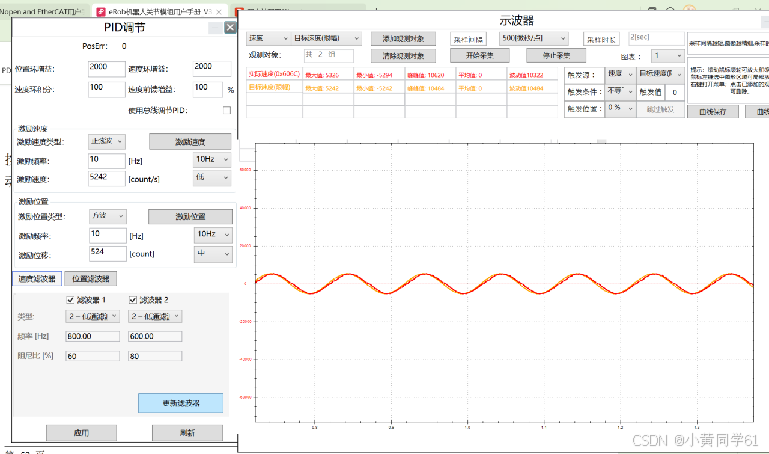The width and height of the screenshot is (769, 454).
Task: Switch to the eRob user manual browser tab
Action: [159, 12]
